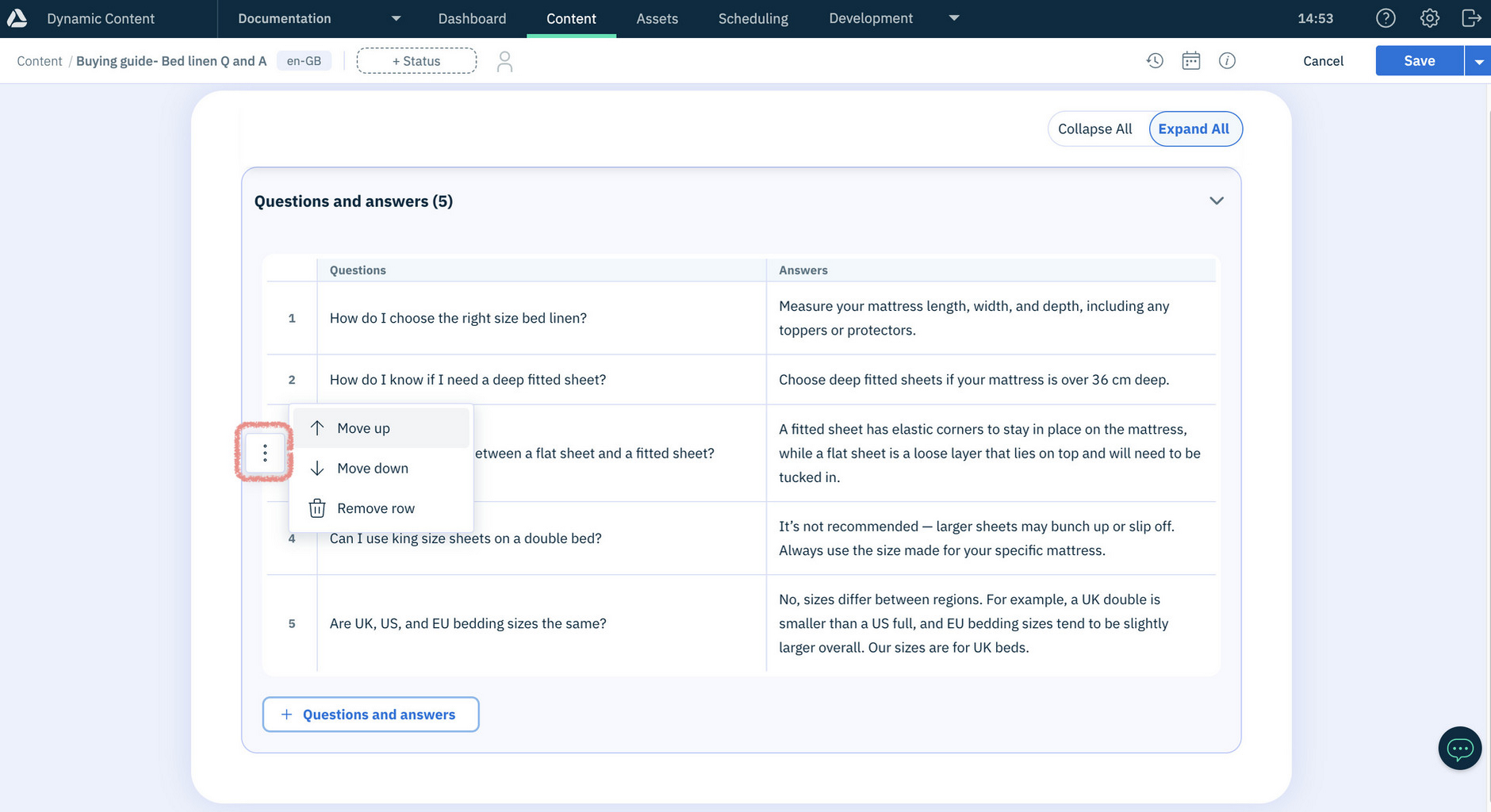This screenshot has height=812, width=1491.
Task: Open the Development menu dropdown
Action: pyautogui.click(x=954, y=18)
